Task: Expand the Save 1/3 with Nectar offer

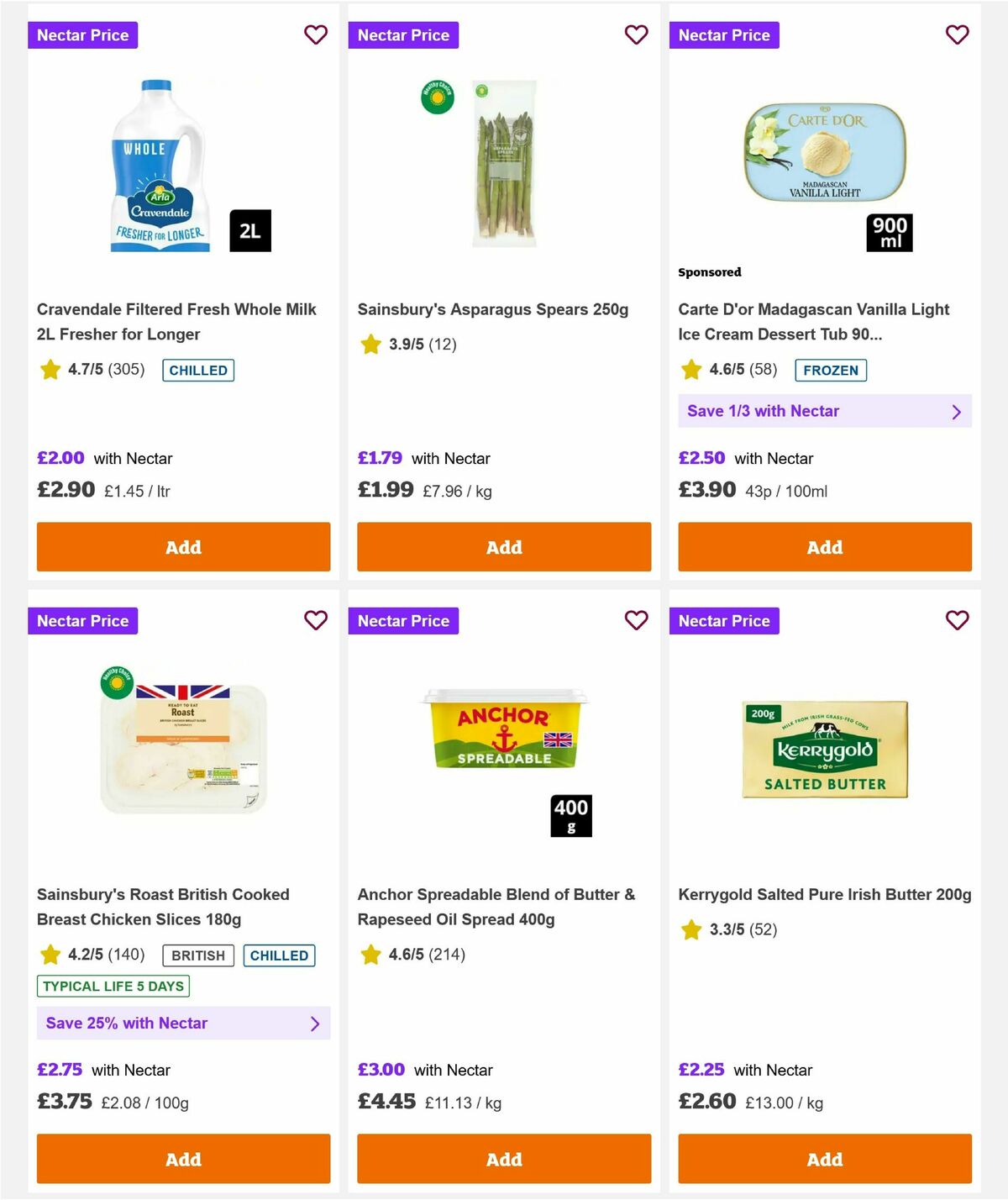Action: (x=825, y=411)
